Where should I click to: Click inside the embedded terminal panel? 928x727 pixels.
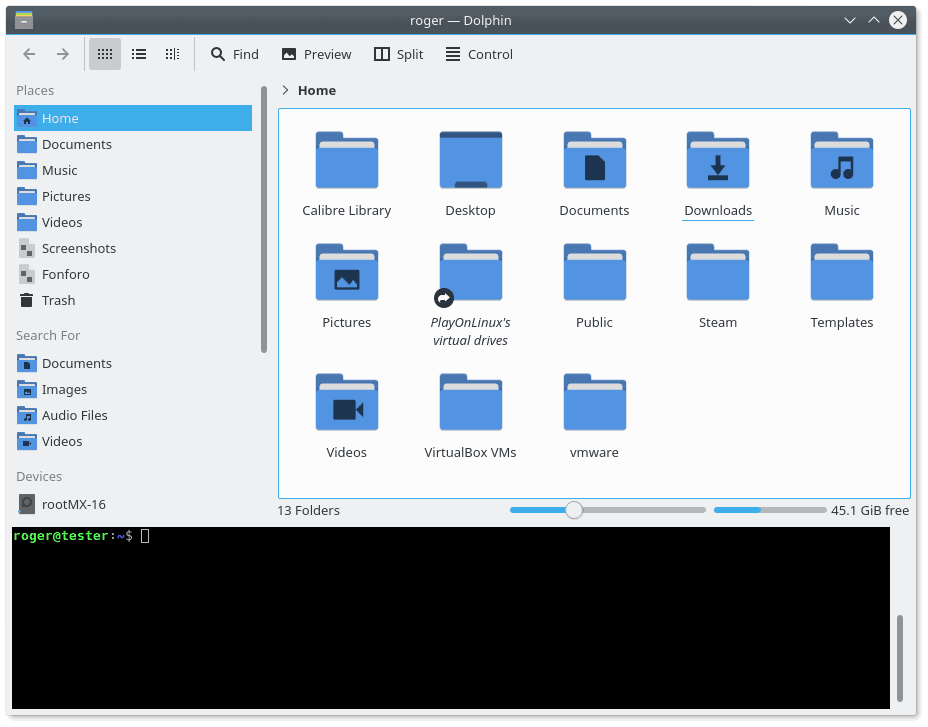(x=450, y=620)
